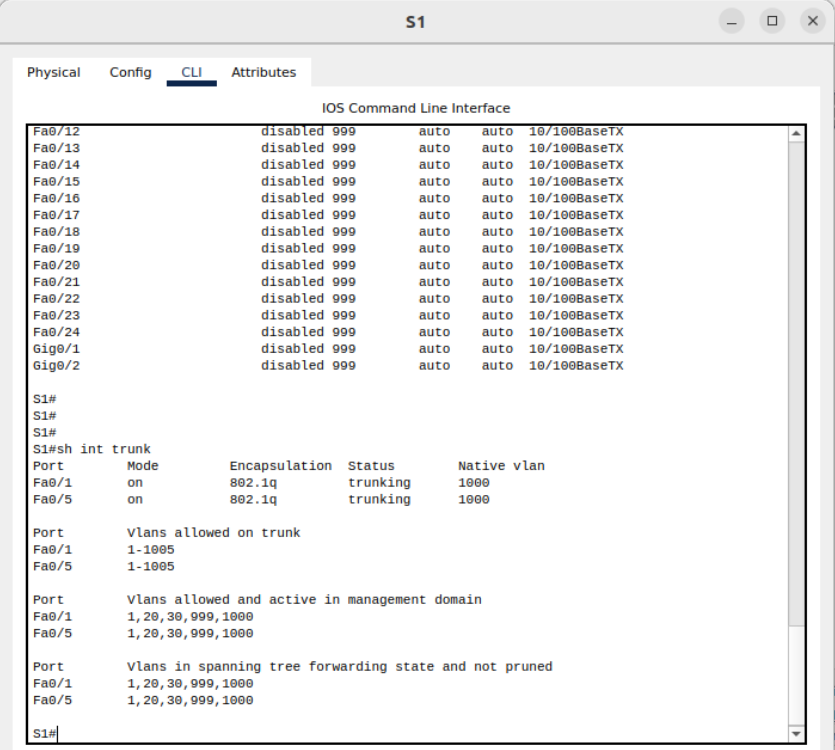Click the Fa0/16 interface row label
Image resolution: width=835 pixels, height=750 pixels.
(x=56, y=198)
